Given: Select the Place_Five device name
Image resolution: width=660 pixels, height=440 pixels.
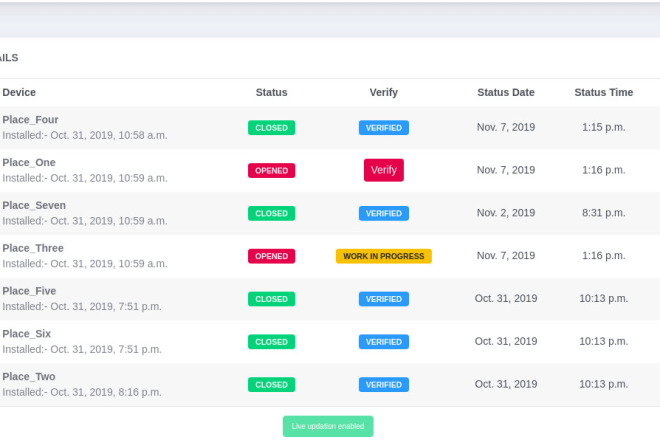Looking at the screenshot, I should tap(29, 291).
